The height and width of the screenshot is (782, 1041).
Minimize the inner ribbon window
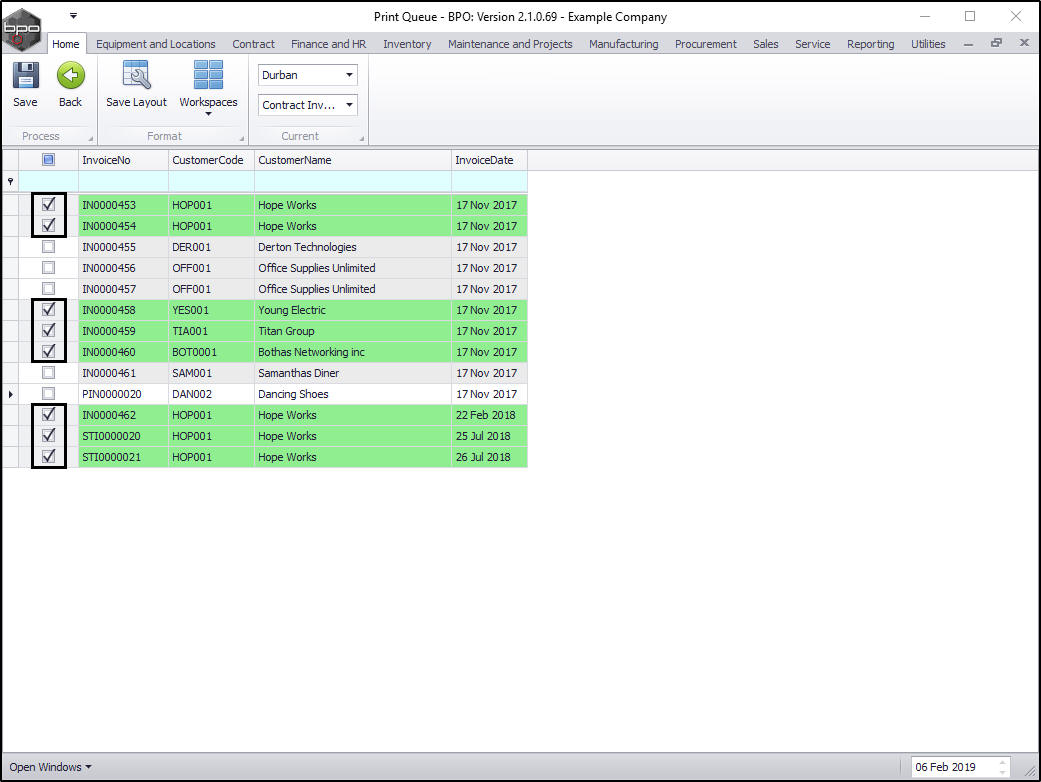pos(969,44)
